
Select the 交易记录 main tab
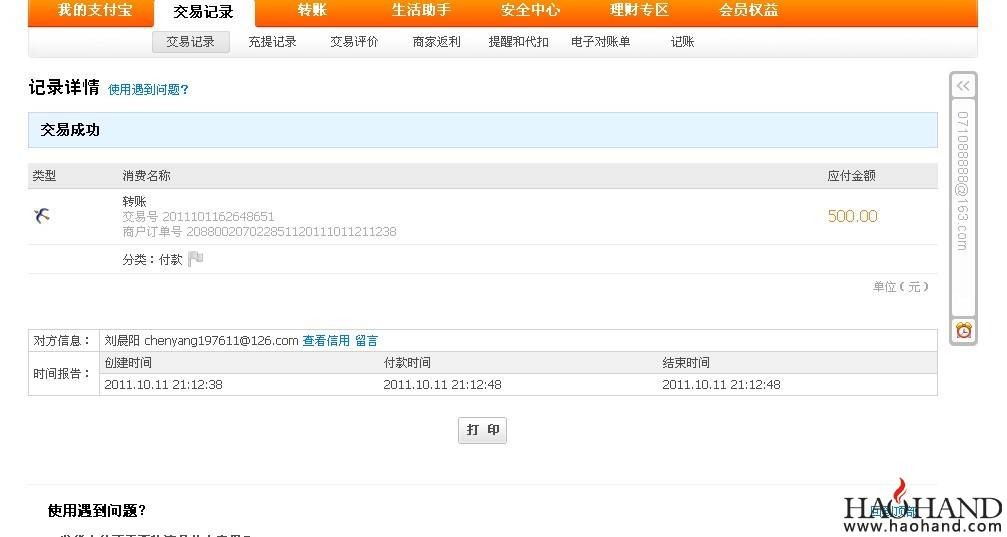coord(204,12)
